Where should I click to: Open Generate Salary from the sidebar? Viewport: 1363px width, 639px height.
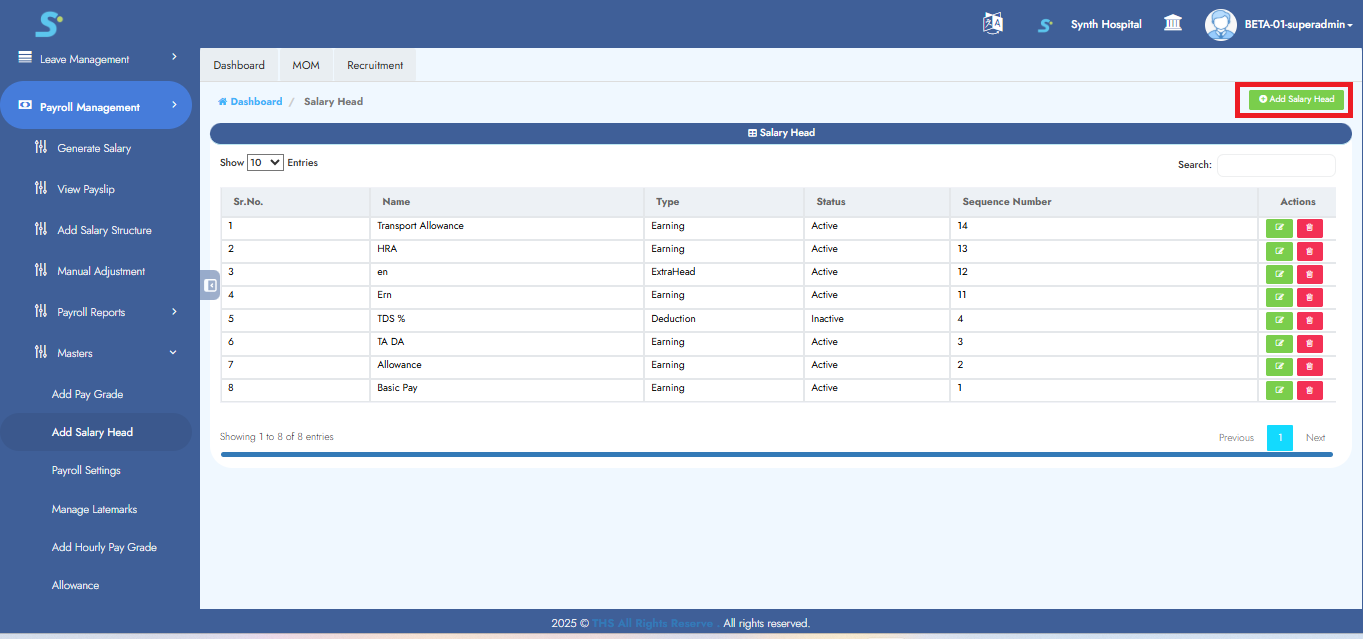[x=94, y=148]
